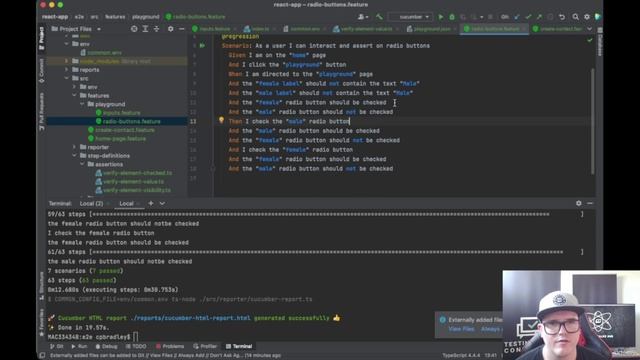Screen dimensions: 640x360
Task: Hide the Terminal panel with the minus icon
Action: [x=590, y=203]
